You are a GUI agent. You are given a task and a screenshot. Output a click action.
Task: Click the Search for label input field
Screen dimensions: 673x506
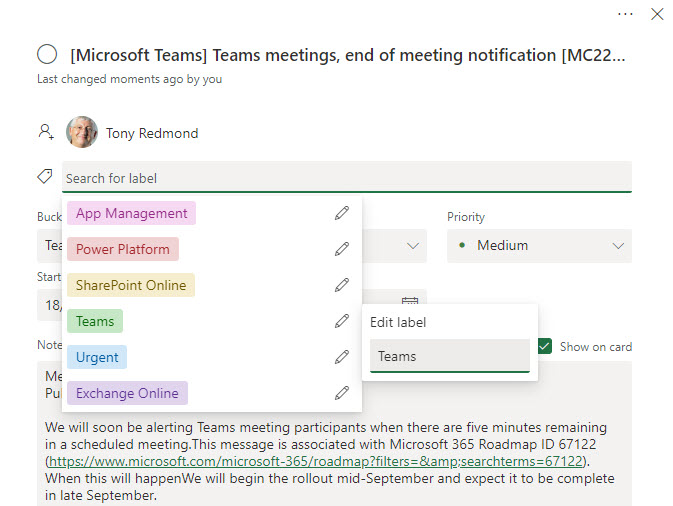(x=346, y=178)
